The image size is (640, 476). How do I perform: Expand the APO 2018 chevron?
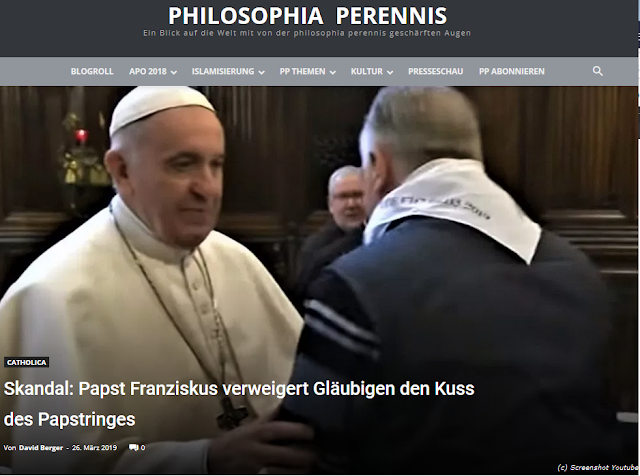coord(173,72)
